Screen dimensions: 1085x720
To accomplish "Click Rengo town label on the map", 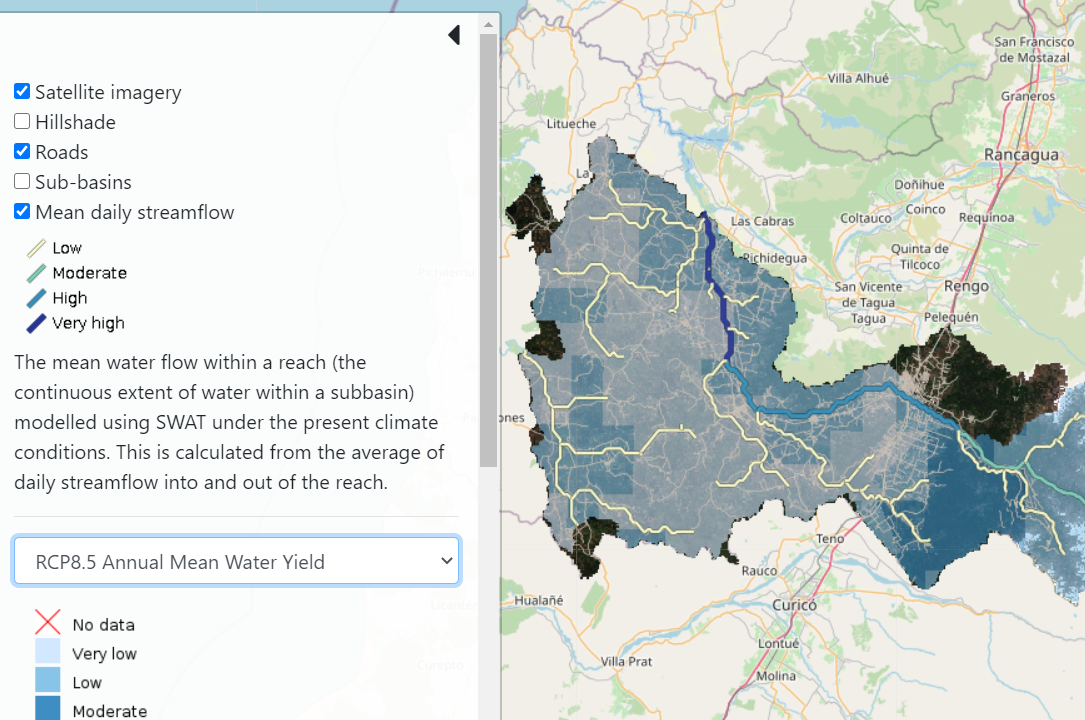I will [x=967, y=286].
